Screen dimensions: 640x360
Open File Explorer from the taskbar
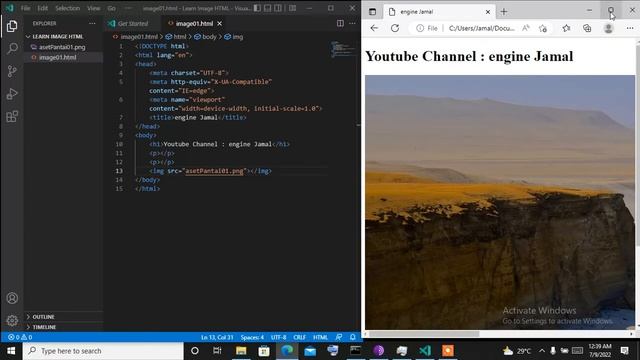tap(241, 351)
